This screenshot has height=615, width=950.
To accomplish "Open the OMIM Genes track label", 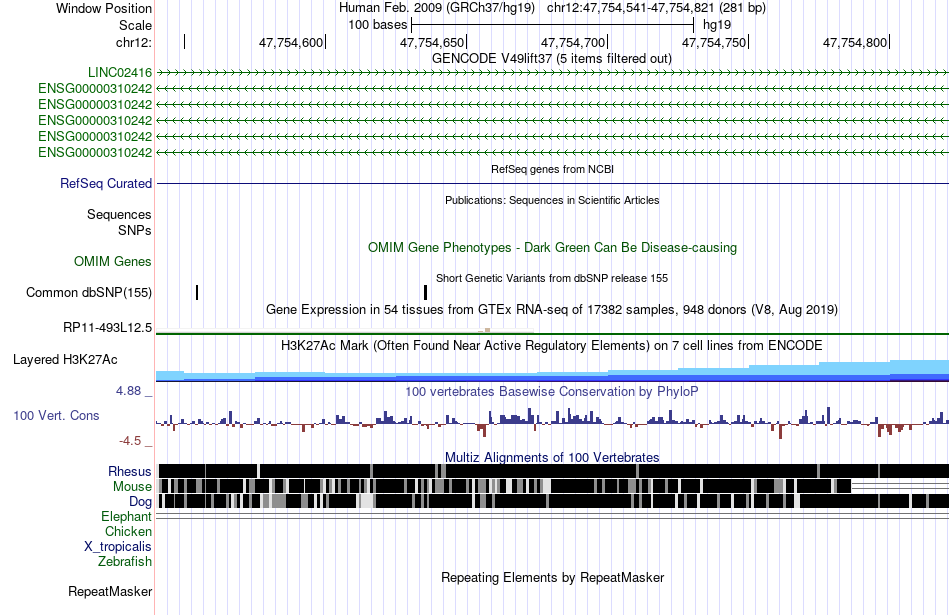I will point(113,262).
